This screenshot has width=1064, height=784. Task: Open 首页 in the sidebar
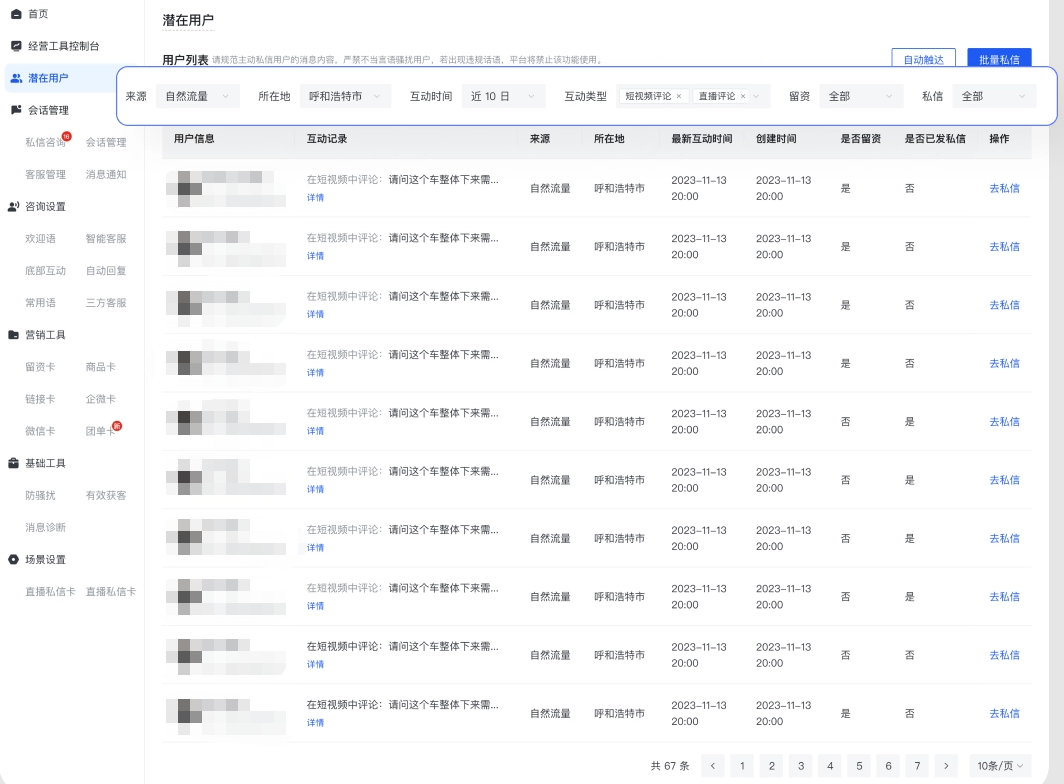pyautogui.click(x=38, y=14)
